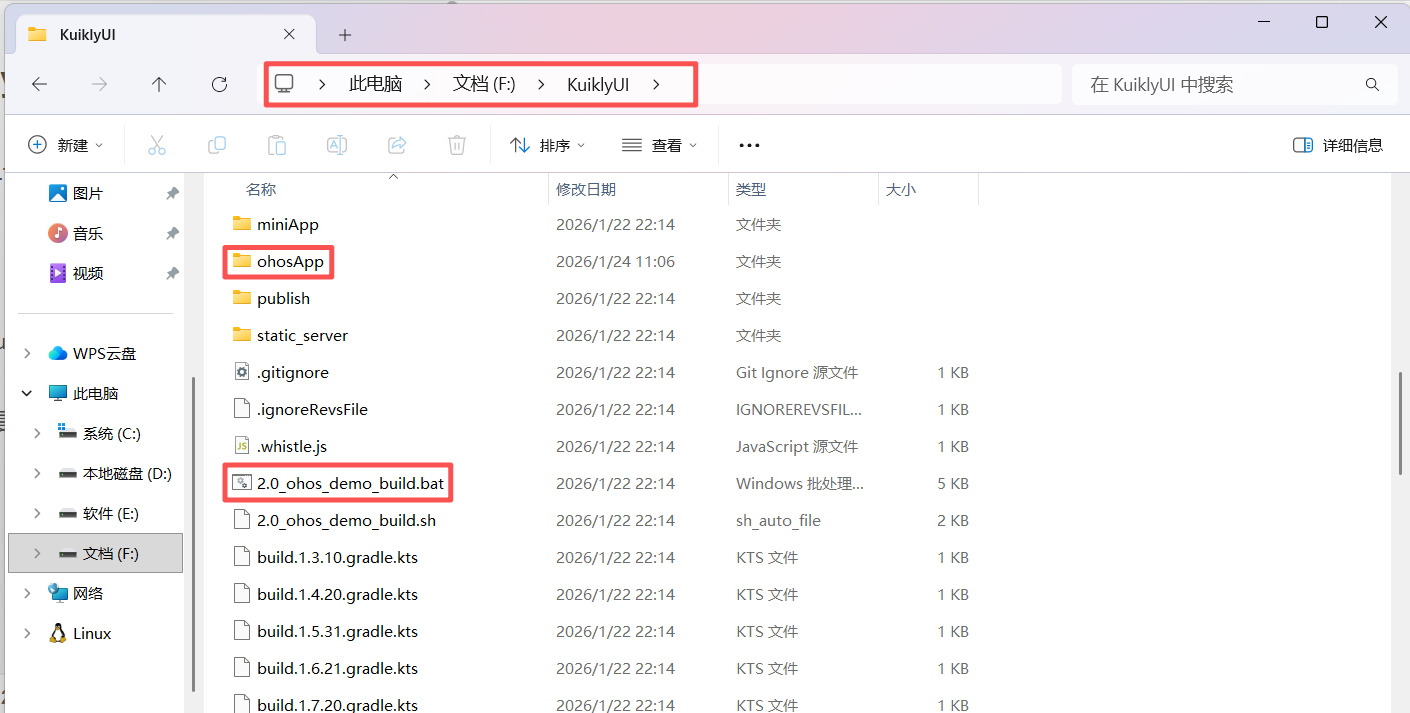Open the three-dot more options menu
This screenshot has width=1410, height=713.
tap(749, 145)
